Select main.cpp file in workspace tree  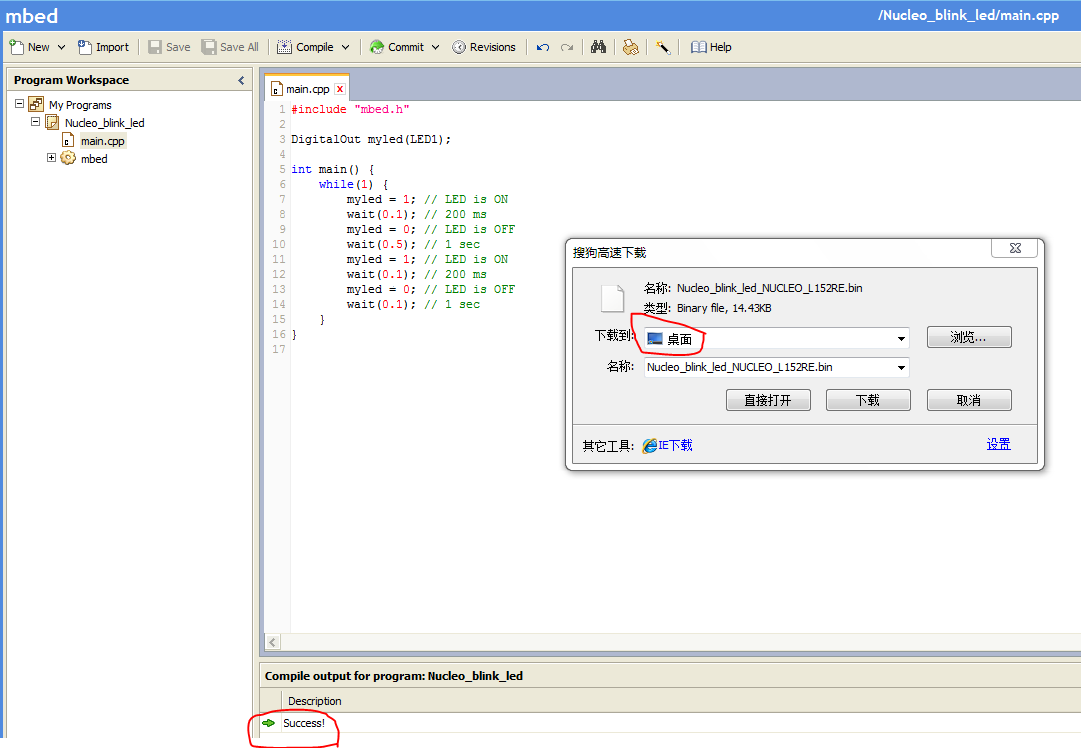pyautogui.click(x=103, y=141)
